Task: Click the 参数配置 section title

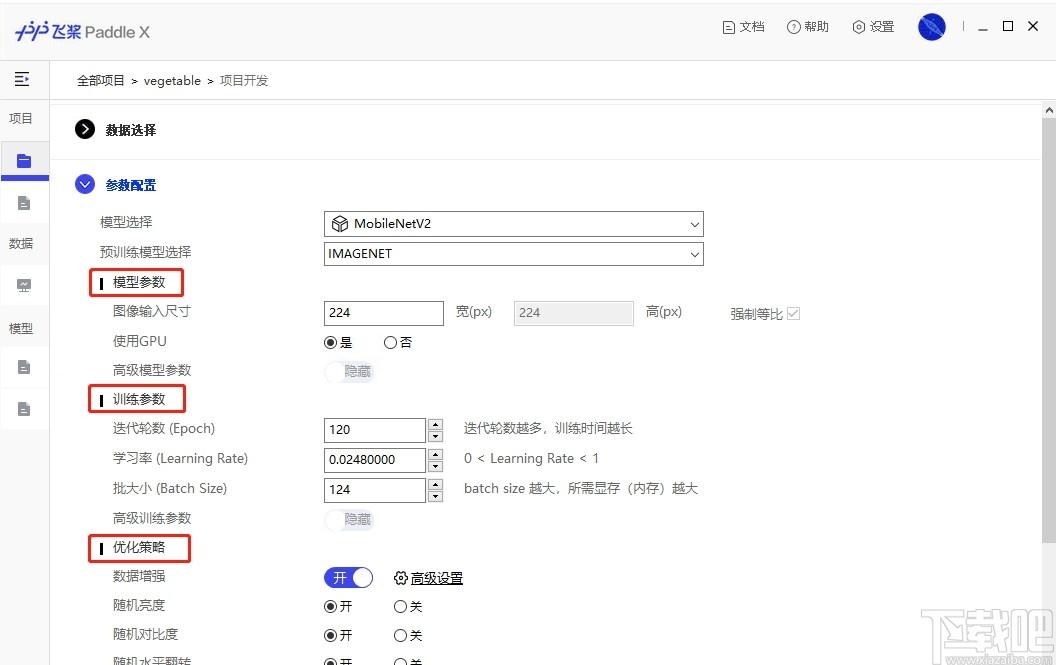Action: [x=131, y=185]
